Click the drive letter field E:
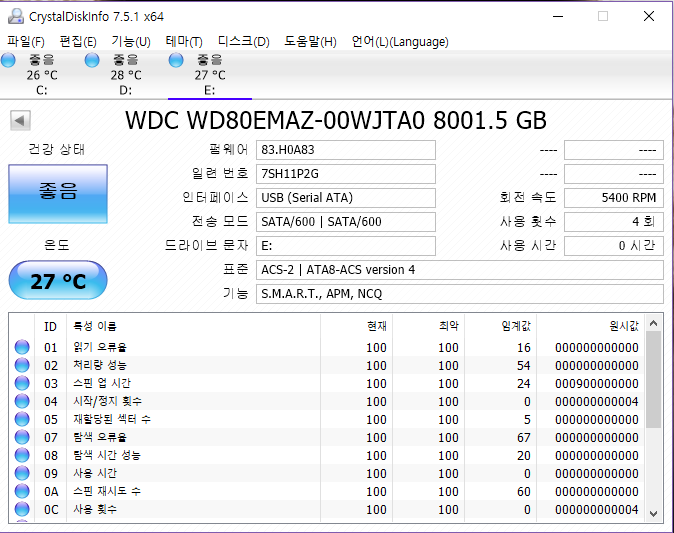674x533 pixels. (346, 246)
